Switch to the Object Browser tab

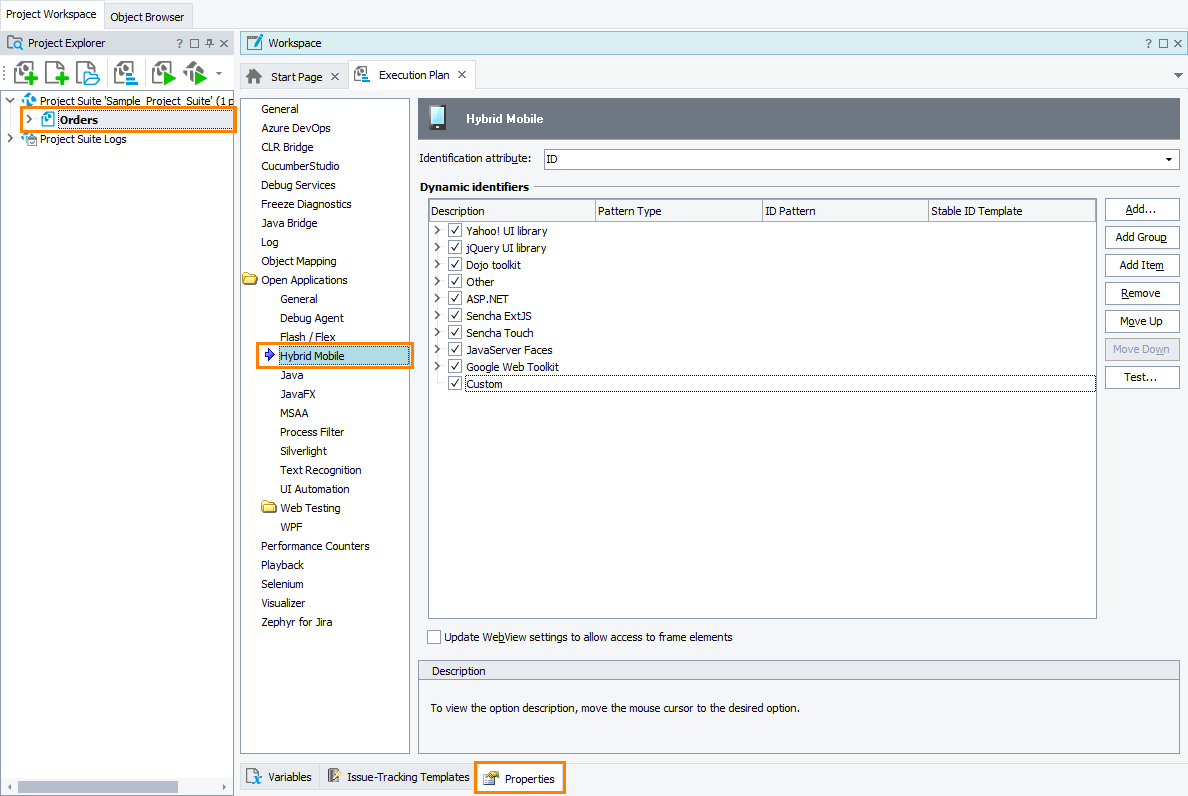pyautogui.click(x=147, y=16)
